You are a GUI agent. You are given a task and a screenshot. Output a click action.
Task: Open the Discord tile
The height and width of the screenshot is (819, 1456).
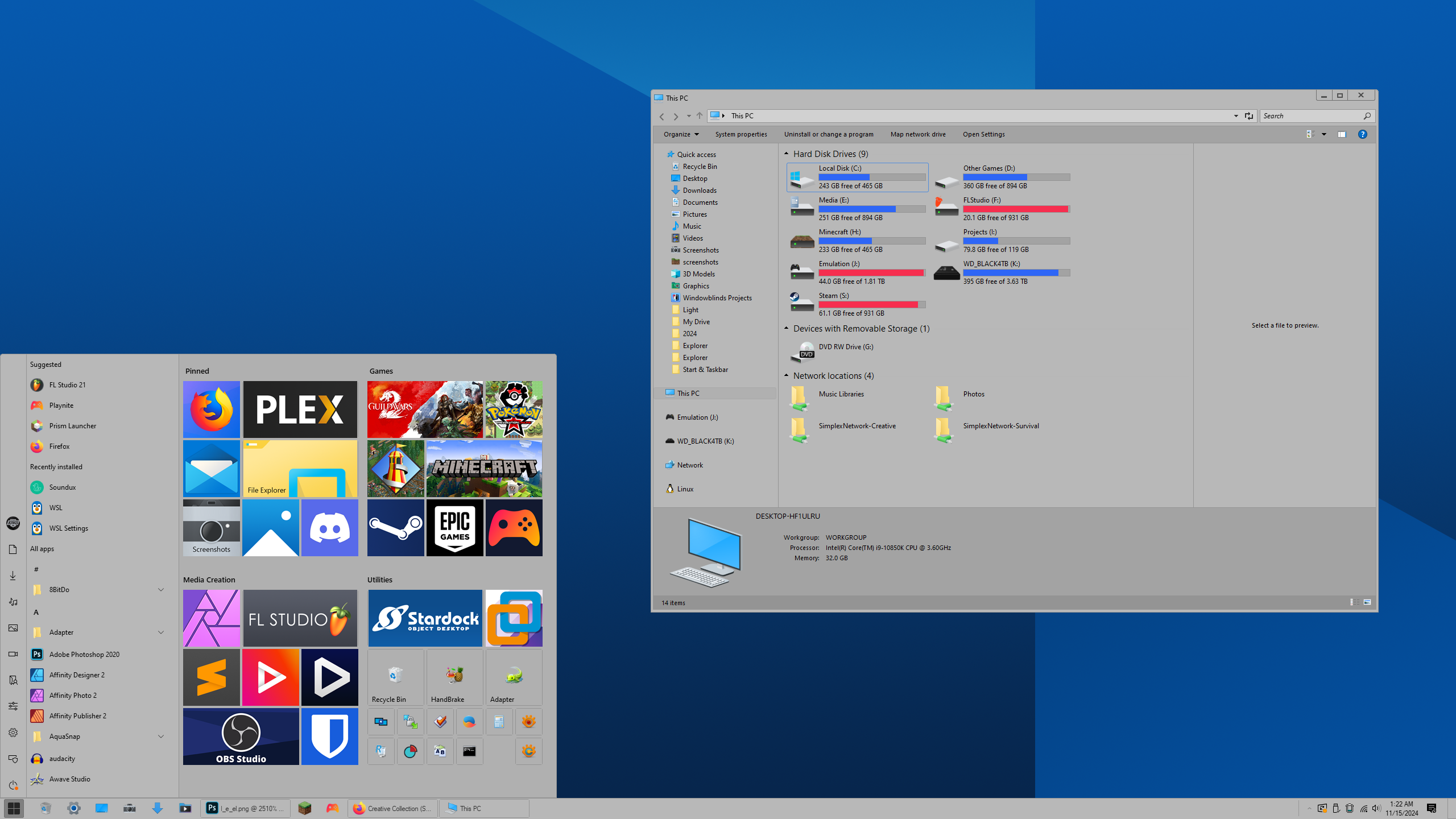[330, 528]
